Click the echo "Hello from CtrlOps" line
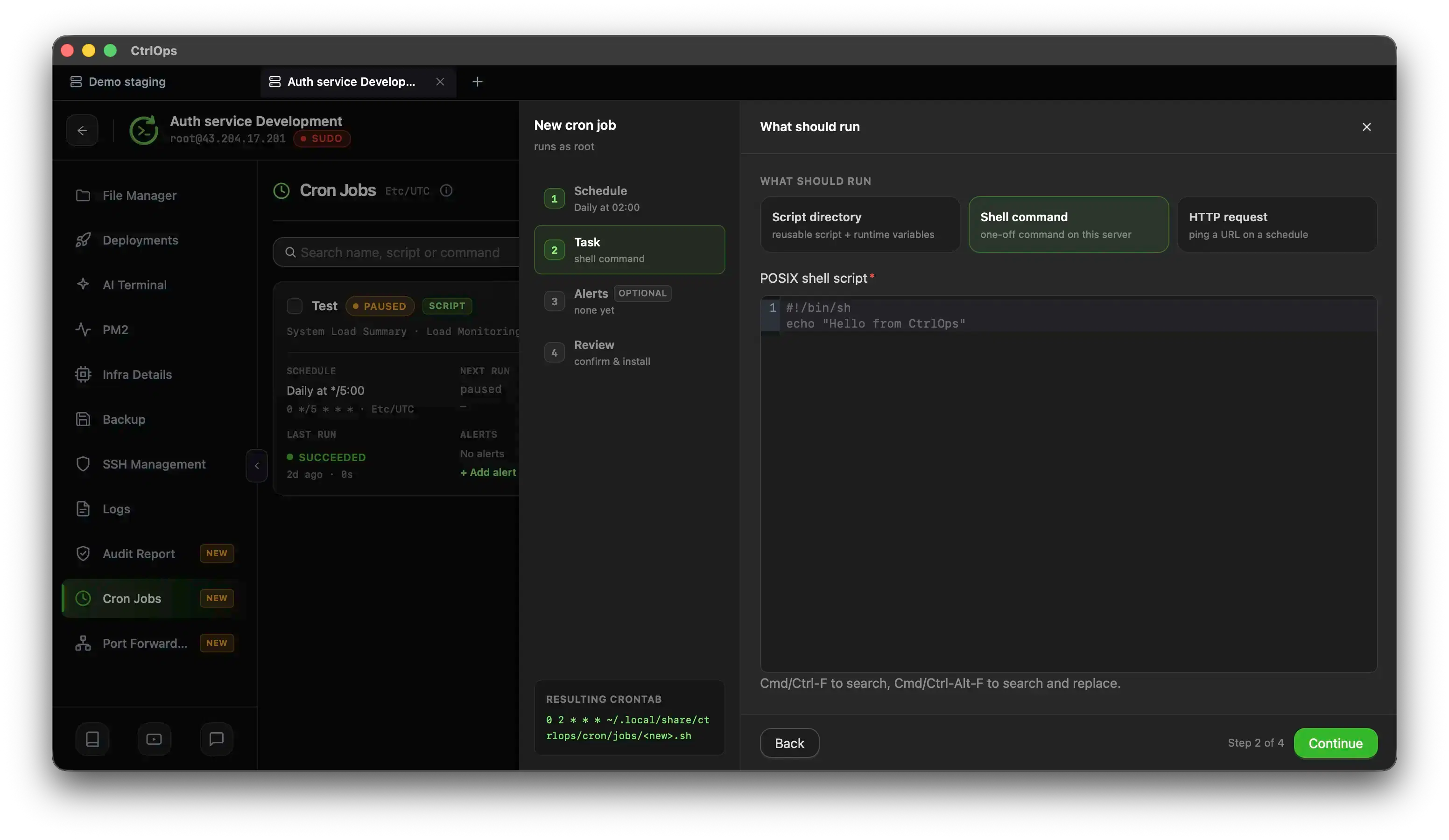The width and height of the screenshot is (1449, 840). [x=876, y=324]
